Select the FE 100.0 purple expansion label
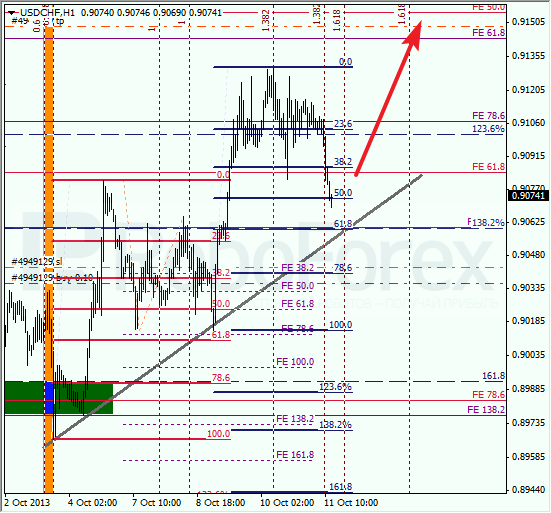Viewport: 551px width, 513px height. coord(295,362)
